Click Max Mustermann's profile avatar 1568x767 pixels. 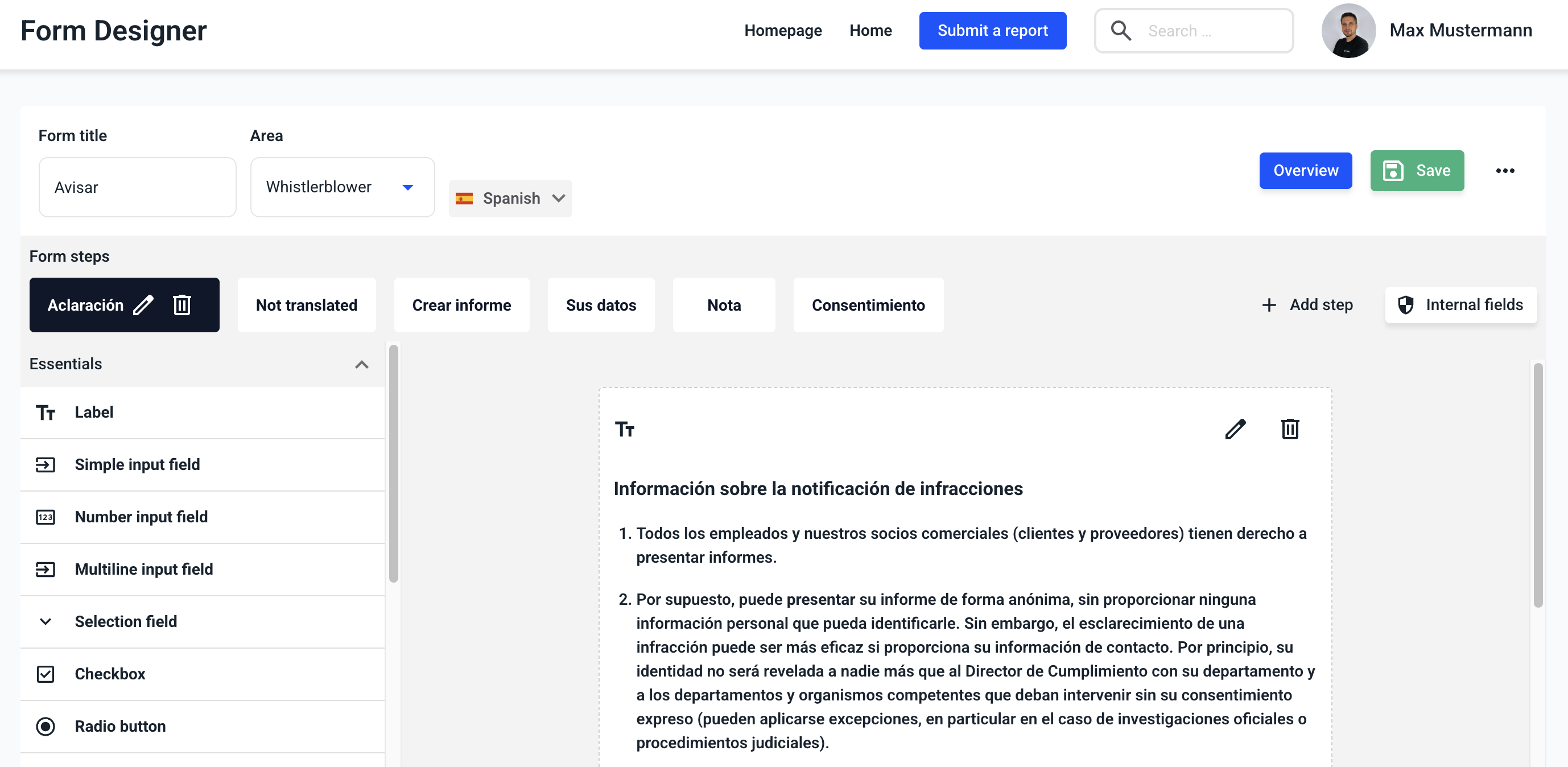point(1348,30)
